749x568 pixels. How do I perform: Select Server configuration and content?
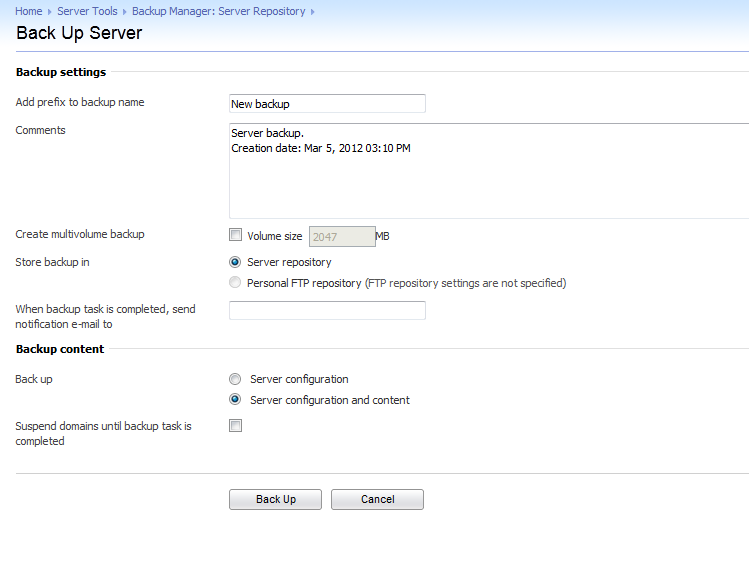click(235, 399)
